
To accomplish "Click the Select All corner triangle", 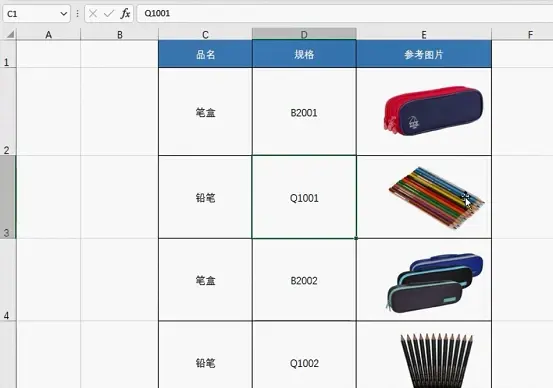I will pos(11,34).
